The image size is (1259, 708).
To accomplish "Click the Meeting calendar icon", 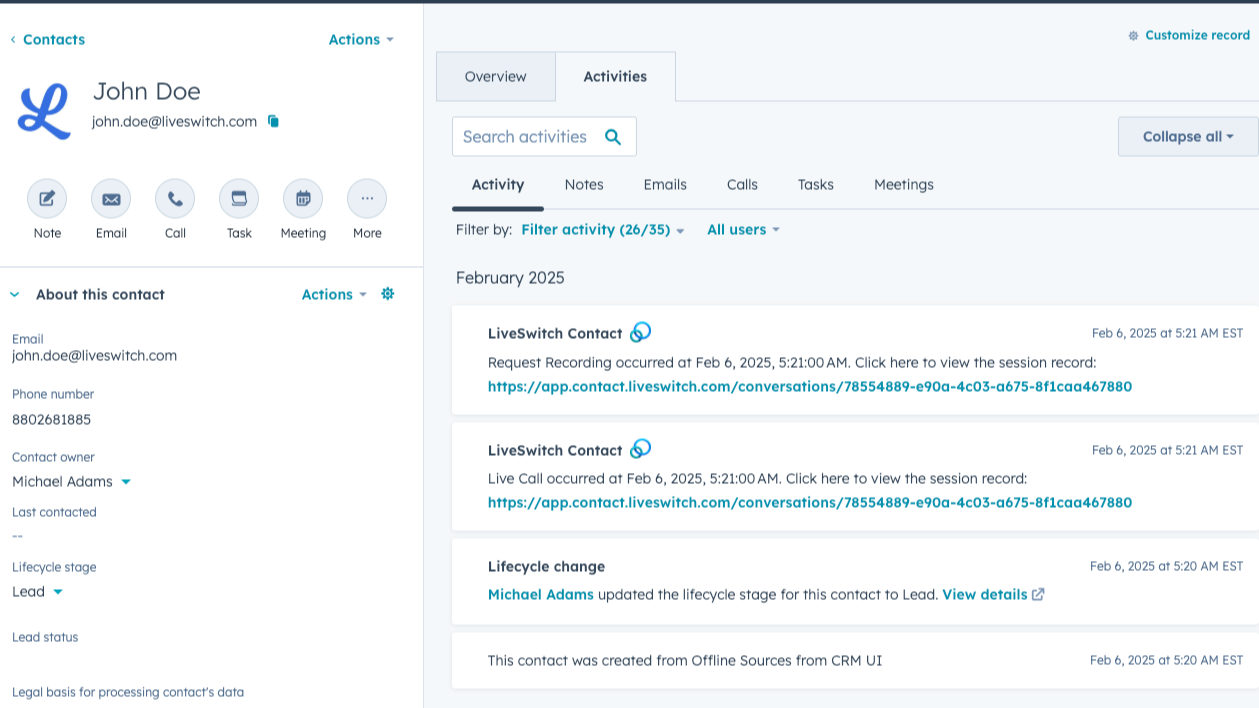I will (x=303, y=199).
